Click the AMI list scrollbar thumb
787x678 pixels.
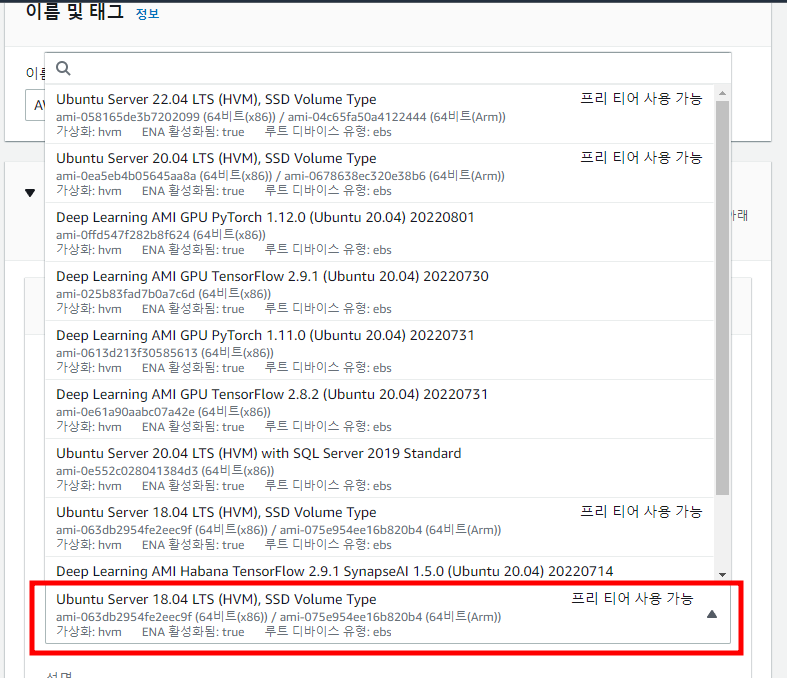pyautogui.click(x=722, y=298)
